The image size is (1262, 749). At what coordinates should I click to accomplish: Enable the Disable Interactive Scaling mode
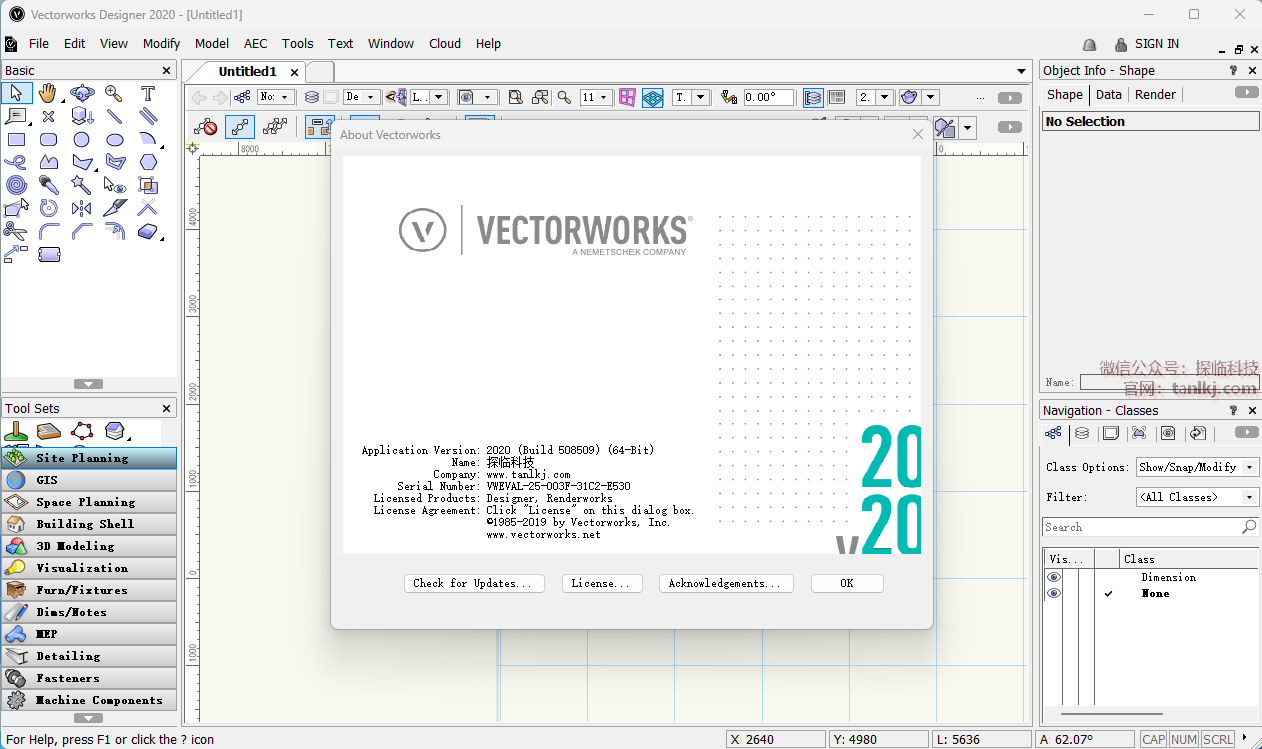click(x=205, y=127)
